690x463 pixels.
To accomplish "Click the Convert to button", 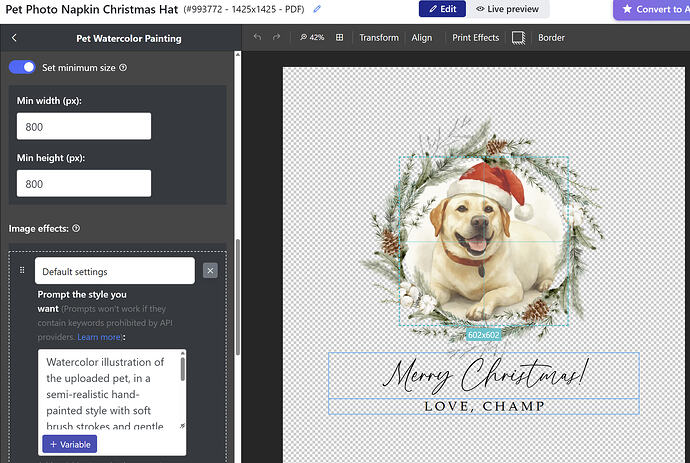I will coord(653,9).
